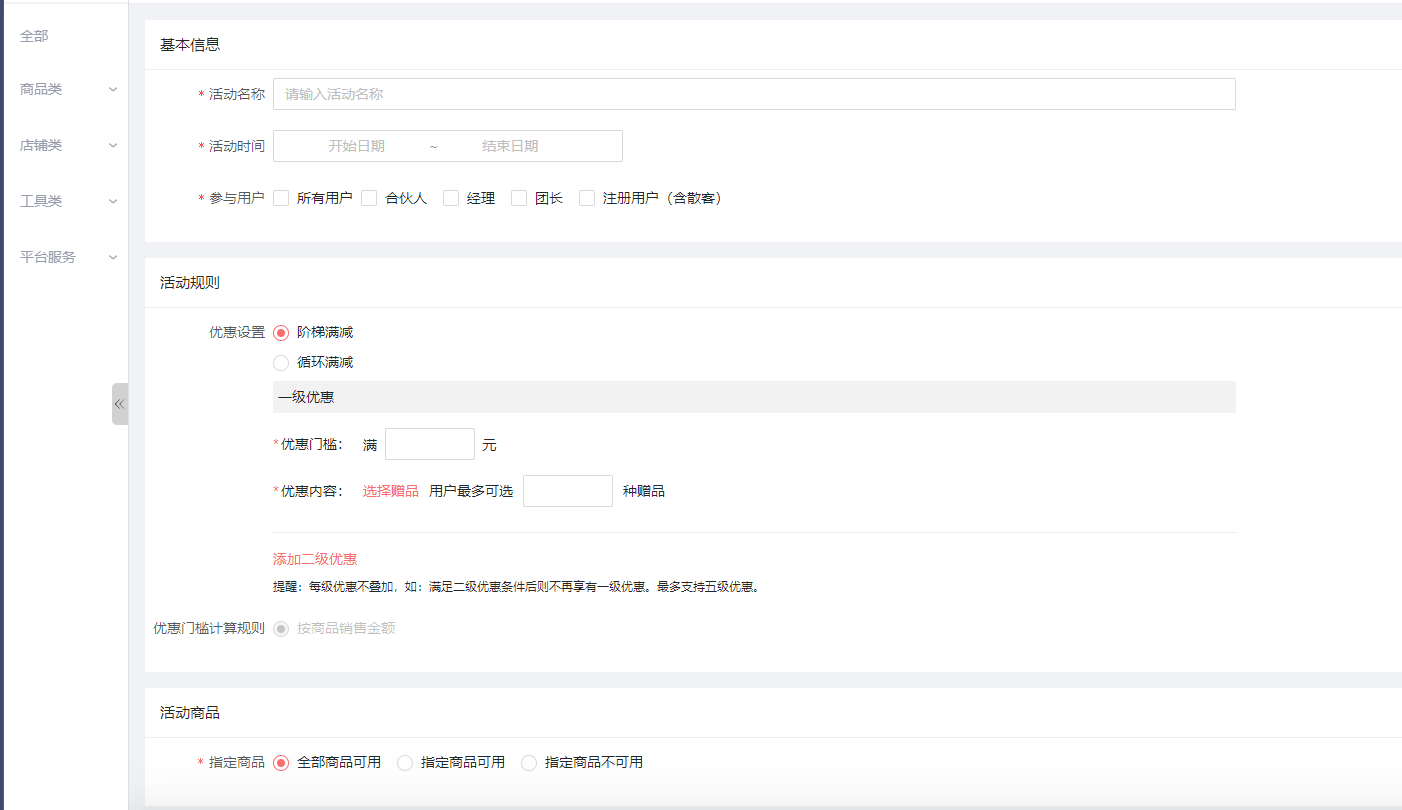This screenshot has height=810, width=1402.
Task: Enable the 团长 checkbox
Action: point(519,198)
